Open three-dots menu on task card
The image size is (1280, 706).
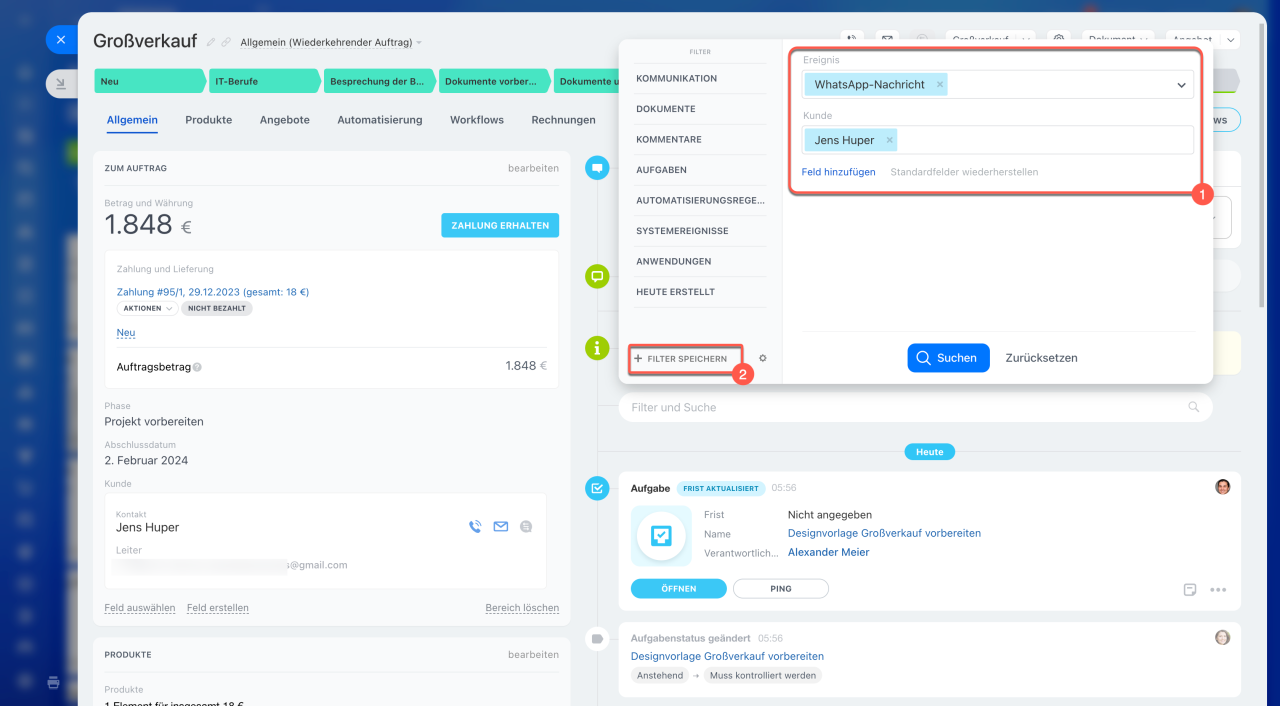pos(1218,590)
